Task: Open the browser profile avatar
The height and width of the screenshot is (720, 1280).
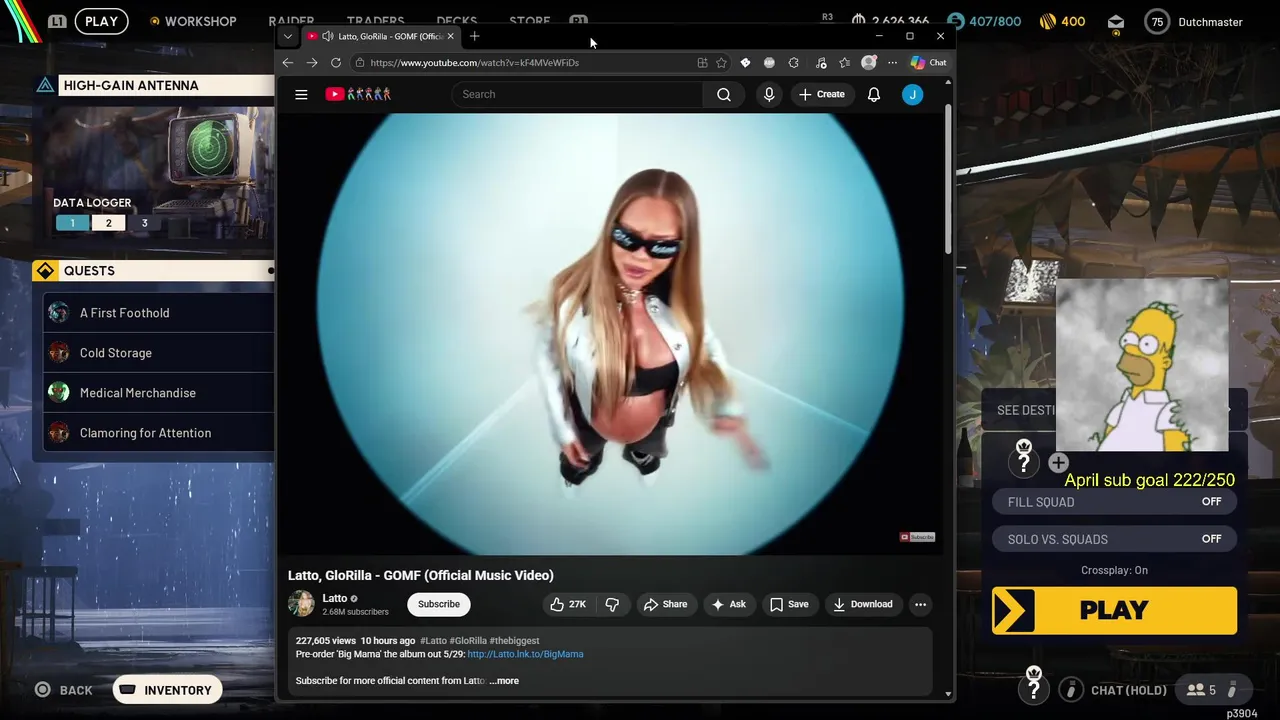Action: [869, 62]
